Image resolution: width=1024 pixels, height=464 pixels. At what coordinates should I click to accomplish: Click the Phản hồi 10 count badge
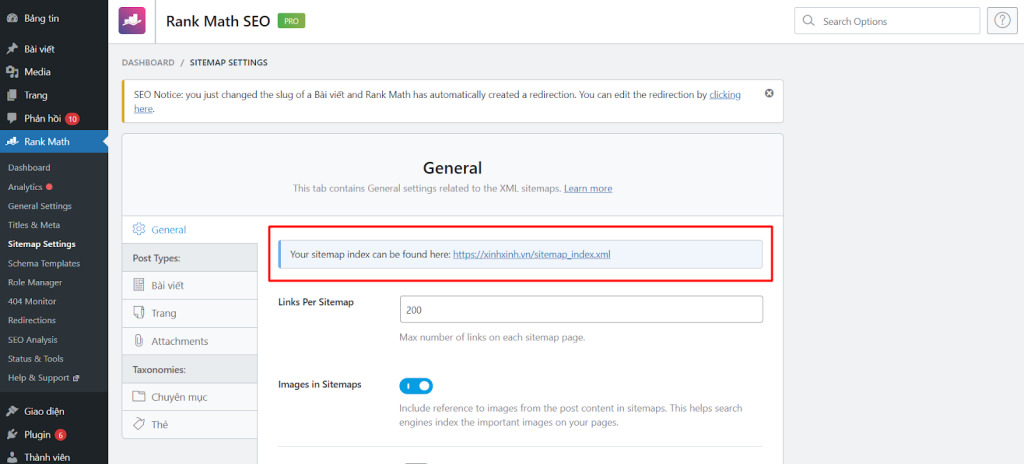(x=72, y=119)
